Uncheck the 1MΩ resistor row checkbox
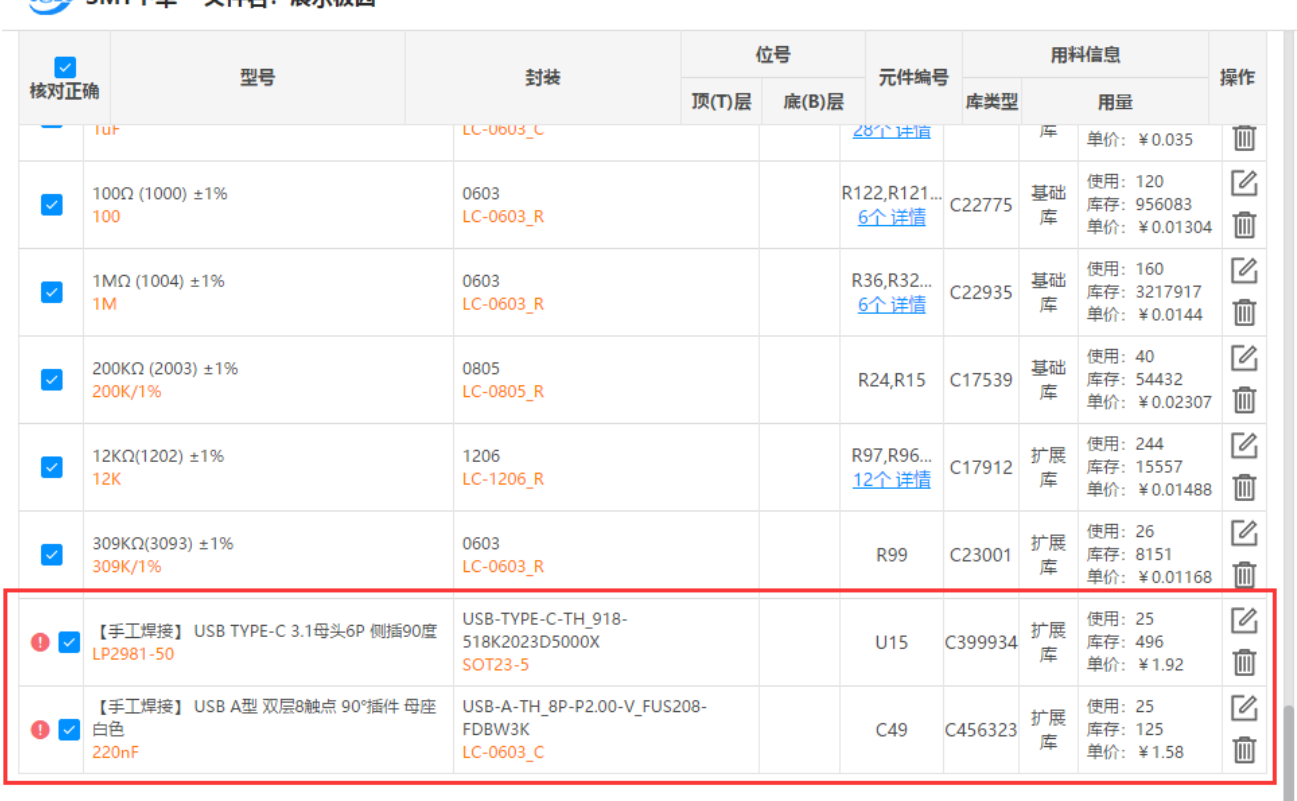This screenshot has width=1297, height=801. click(x=52, y=292)
